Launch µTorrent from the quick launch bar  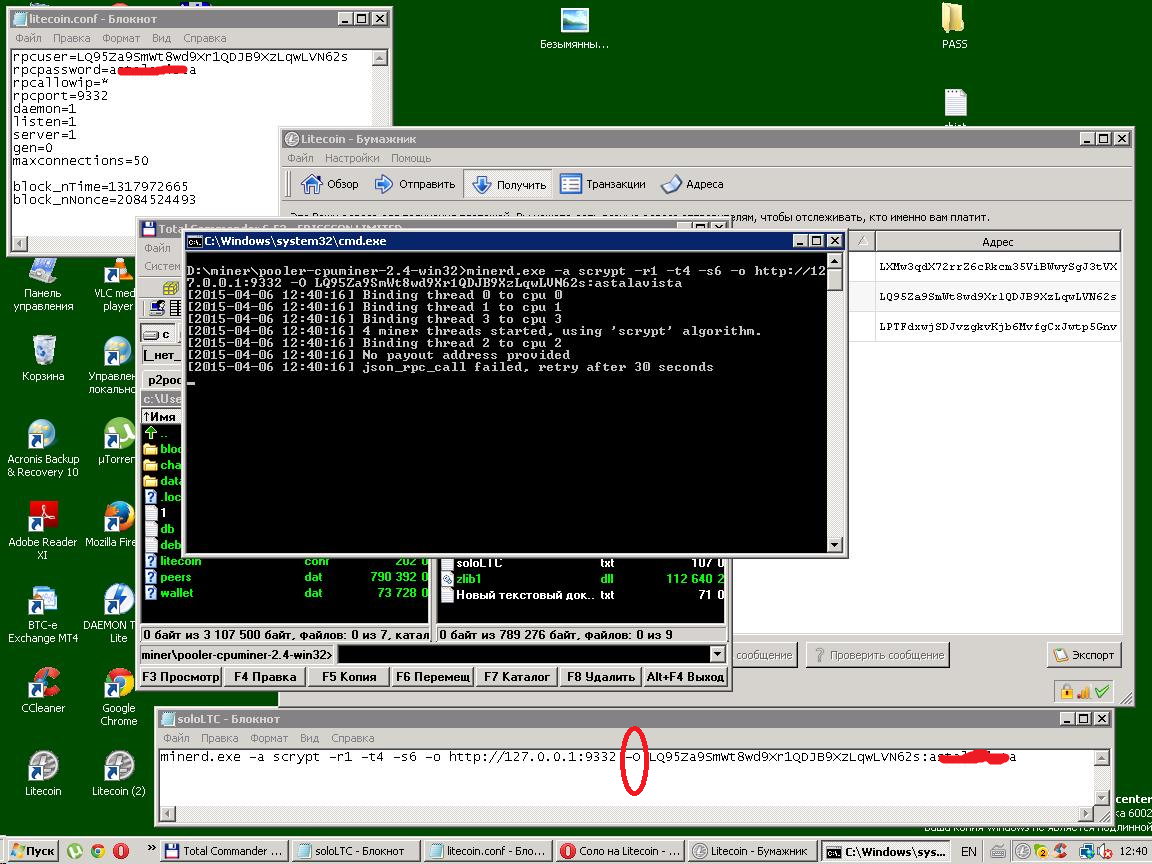[74, 851]
